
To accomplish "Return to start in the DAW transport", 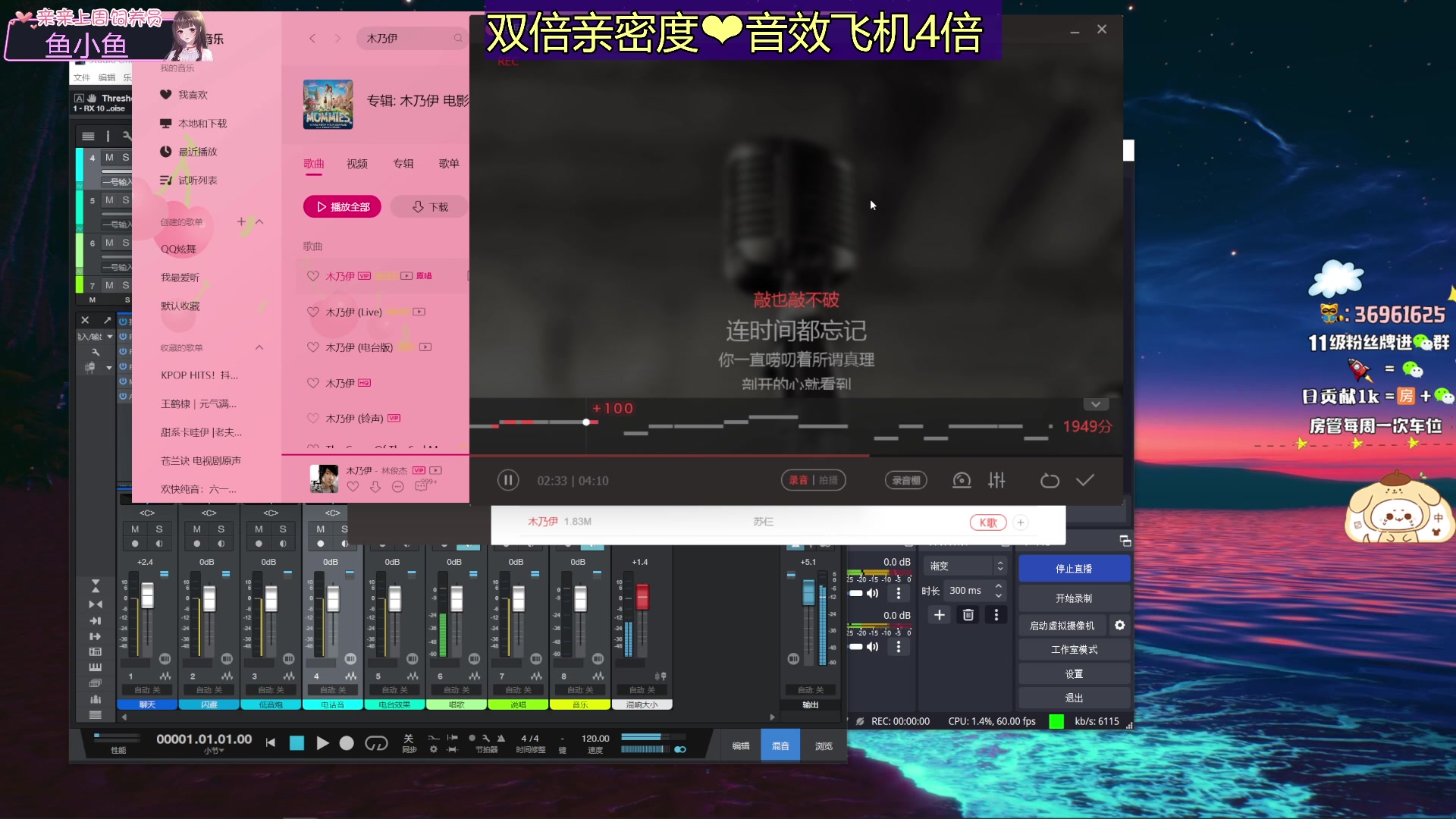I will 271,743.
